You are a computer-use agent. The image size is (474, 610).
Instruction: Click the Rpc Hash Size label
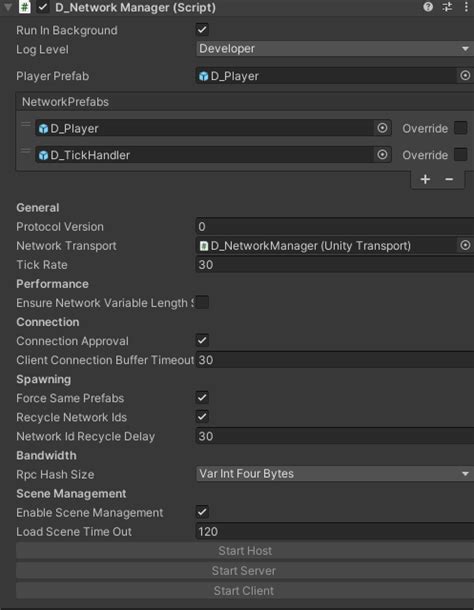click(55, 475)
